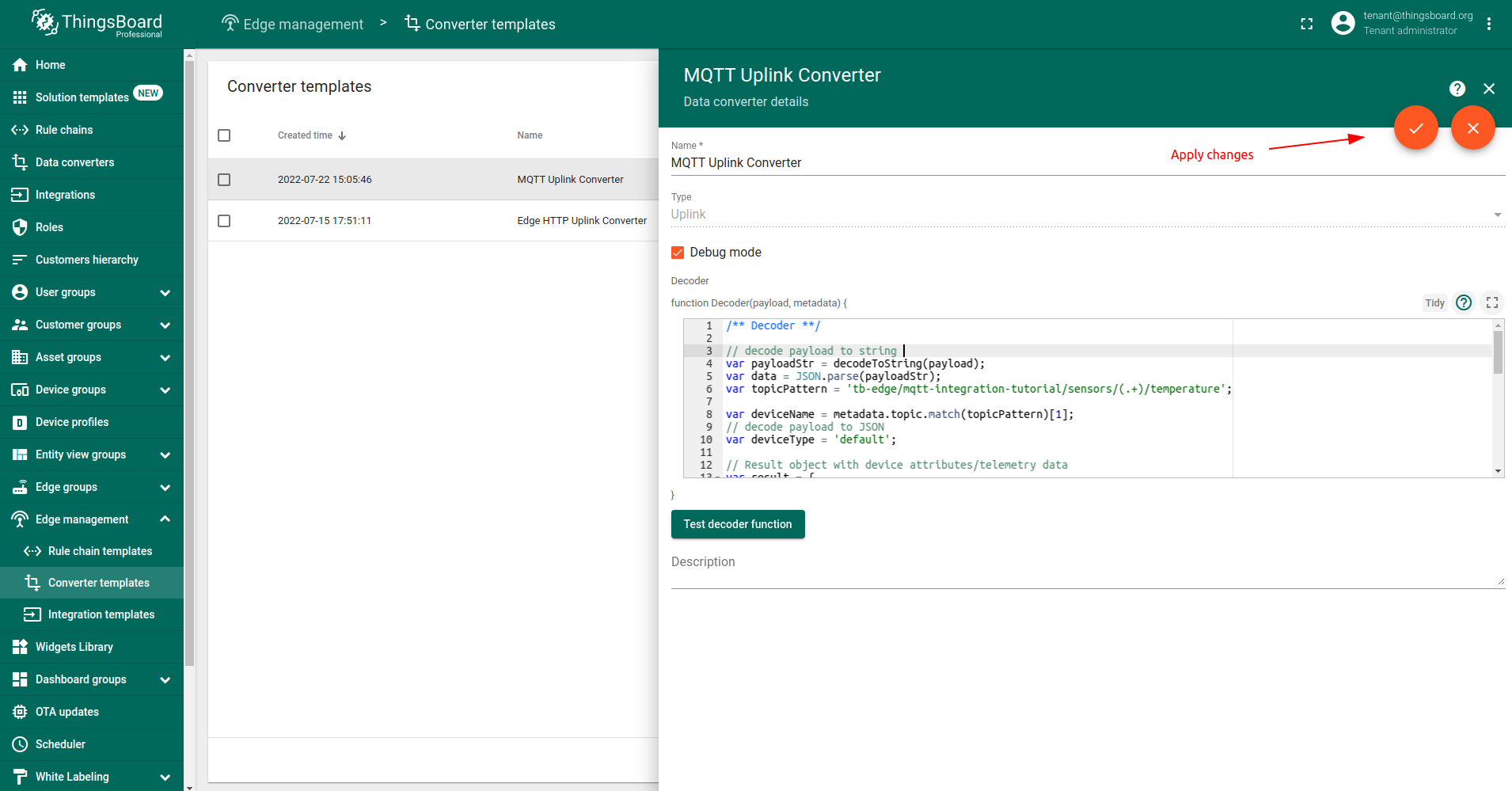
Task: Go to Integration templates in sidebar
Action: (x=101, y=614)
